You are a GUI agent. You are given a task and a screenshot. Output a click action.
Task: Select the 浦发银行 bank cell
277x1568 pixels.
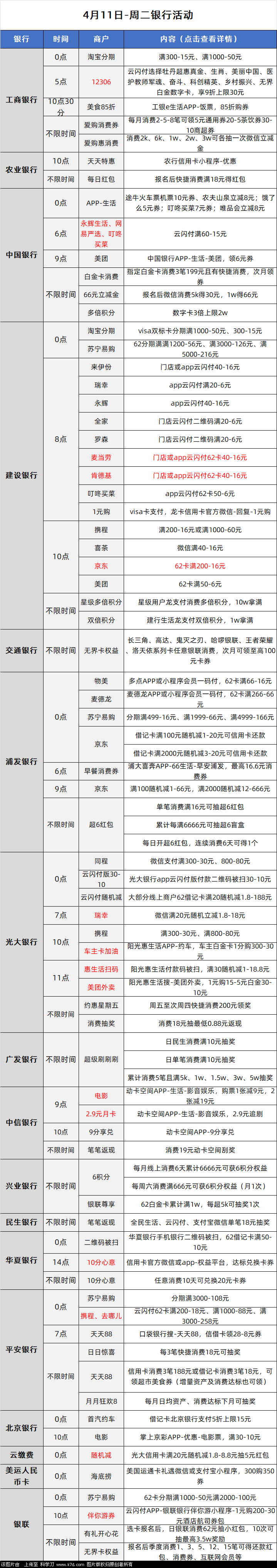[21, 762]
